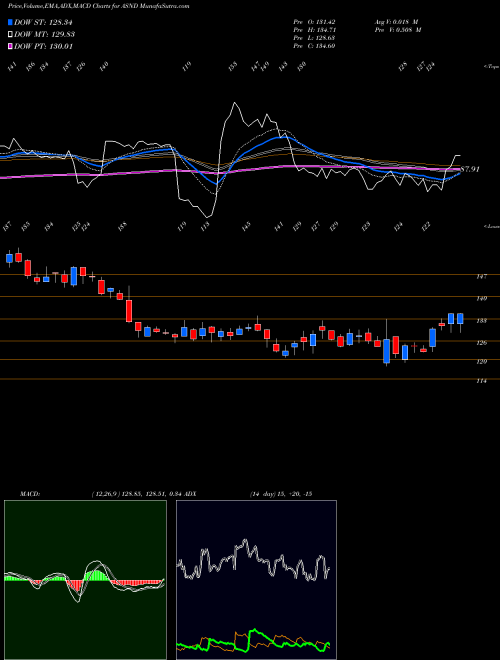Click the chart title mentioning ASND MunafaSutra.com
Viewport: 500px width, 660px height.
[98, 6]
